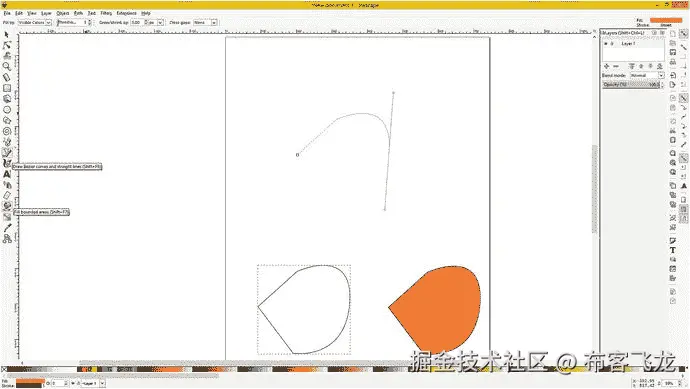
Task: Close the Layers panel
Action: 662,33
